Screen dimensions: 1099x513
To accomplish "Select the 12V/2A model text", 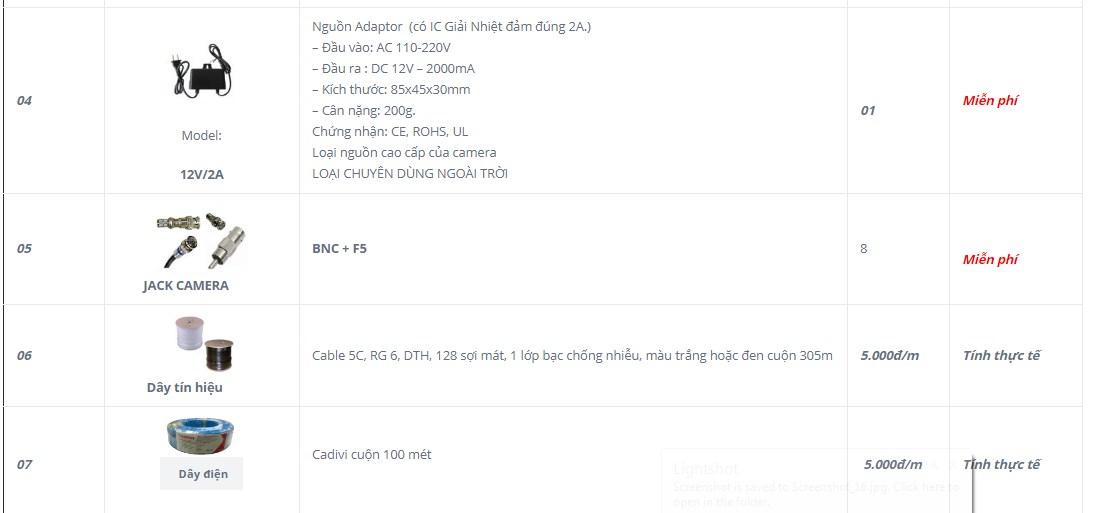I will (x=202, y=175).
